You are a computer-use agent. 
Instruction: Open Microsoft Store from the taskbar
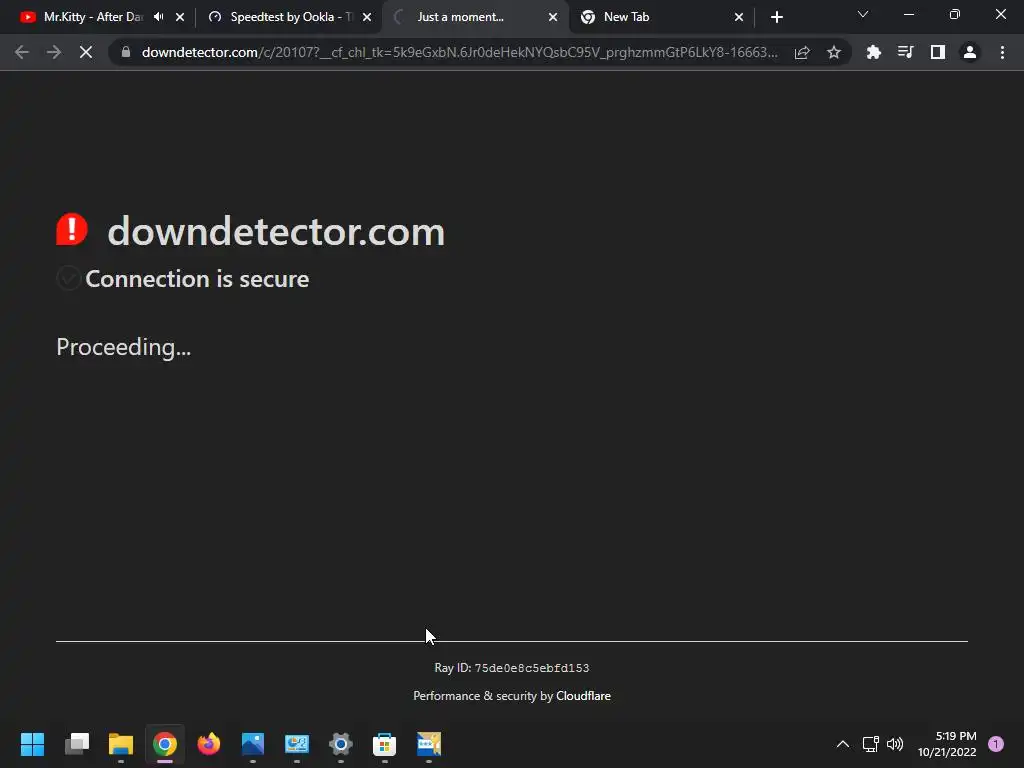click(385, 744)
